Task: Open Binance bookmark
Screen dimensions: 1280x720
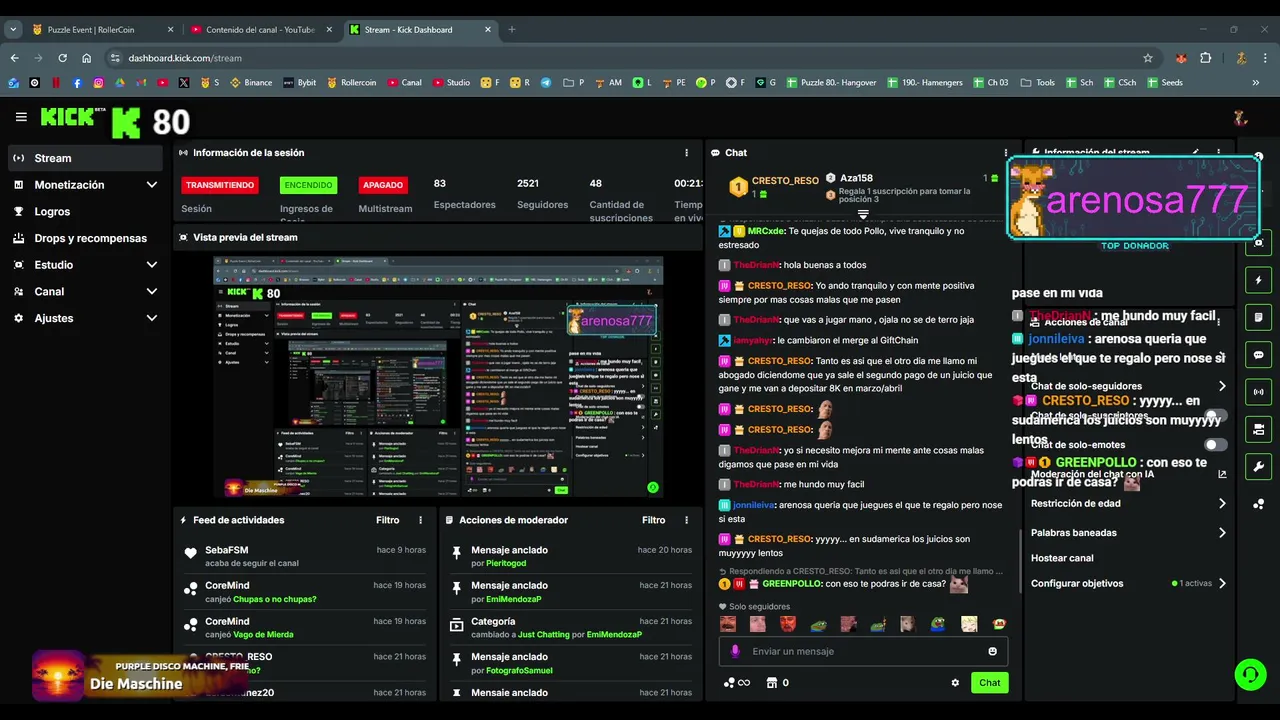Action: pos(251,83)
